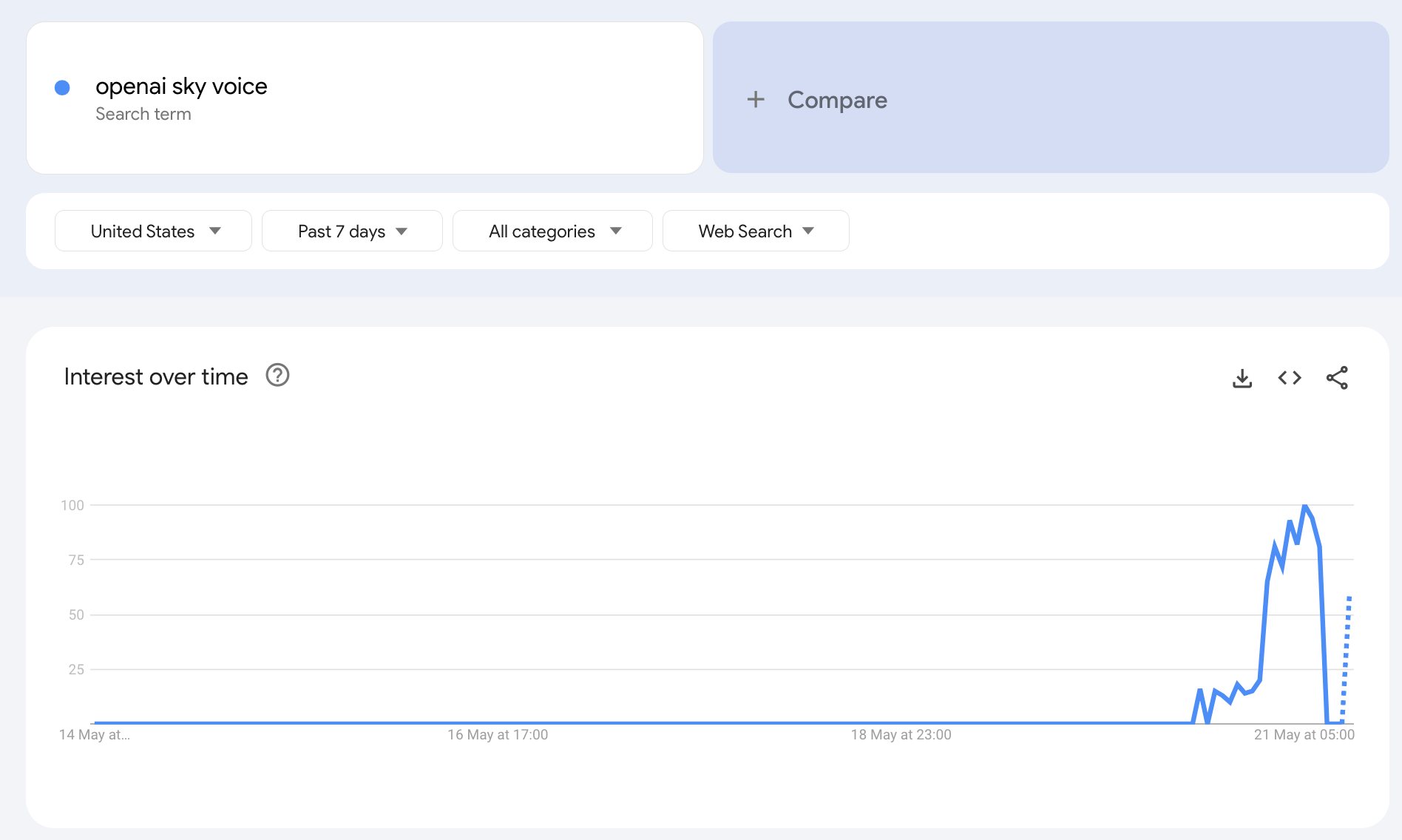Share the Interest over time chart
The width and height of the screenshot is (1402, 840).
point(1338,378)
